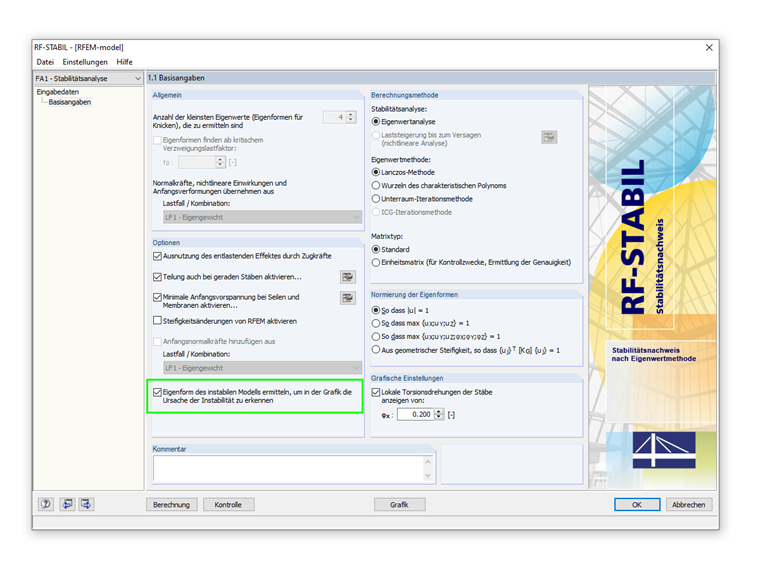Open settings icon for minimal initial prestress
The height and width of the screenshot is (570, 760).
[x=348, y=298]
